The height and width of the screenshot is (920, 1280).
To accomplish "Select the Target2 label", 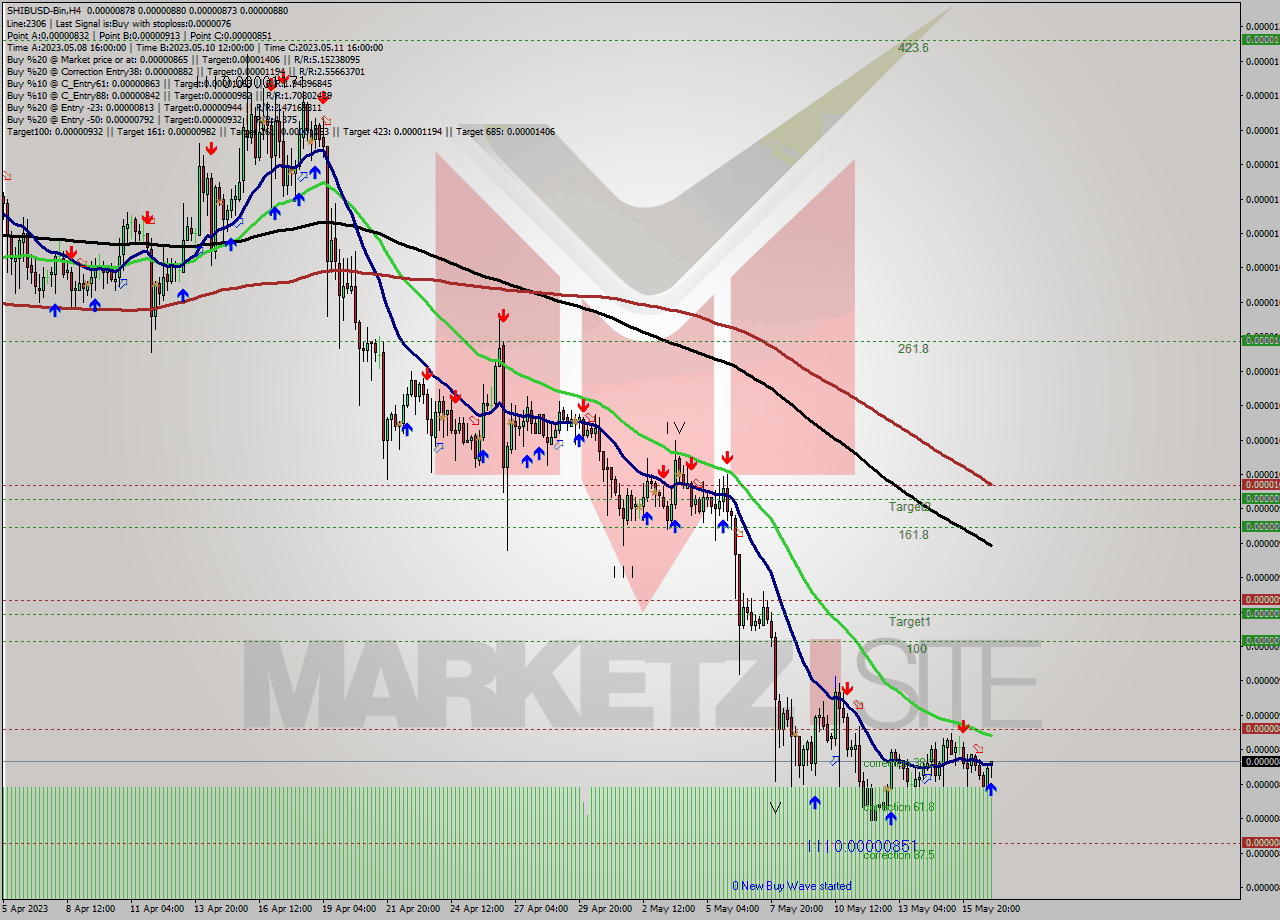I will pyautogui.click(x=910, y=507).
